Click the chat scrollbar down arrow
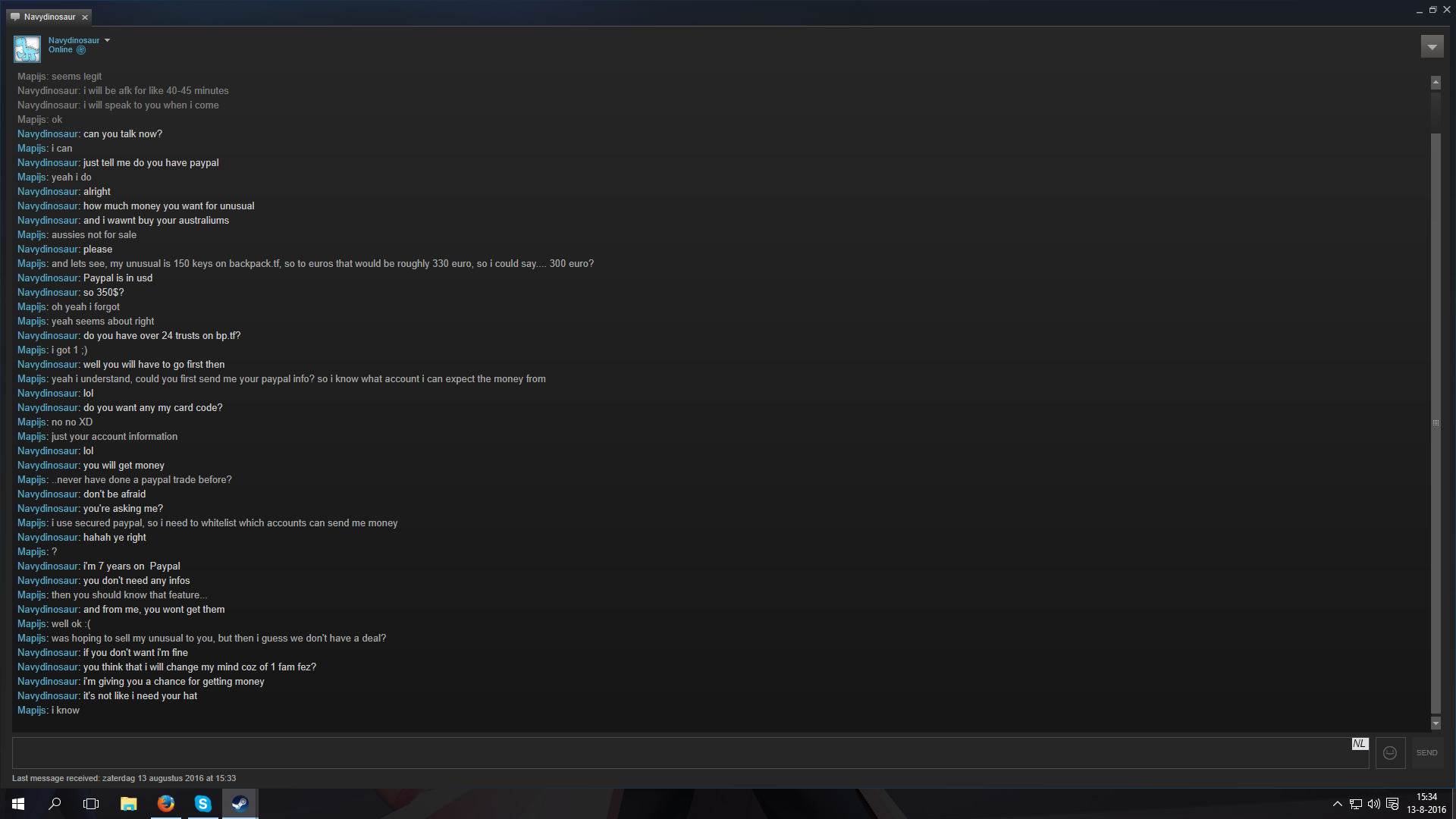This screenshot has height=819, width=1456. click(x=1436, y=723)
